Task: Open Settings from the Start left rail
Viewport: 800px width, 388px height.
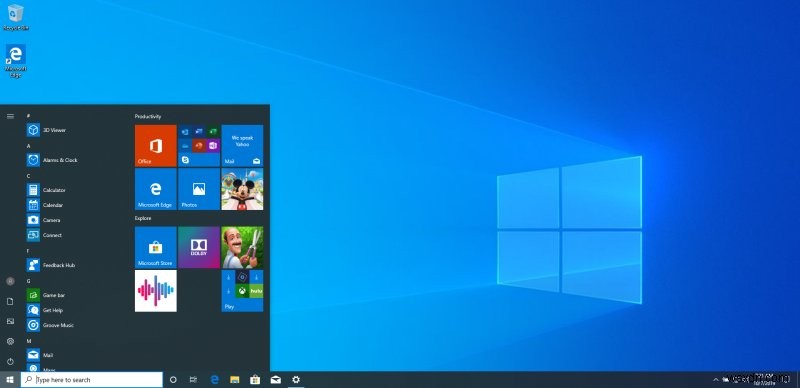Action: [x=10, y=341]
